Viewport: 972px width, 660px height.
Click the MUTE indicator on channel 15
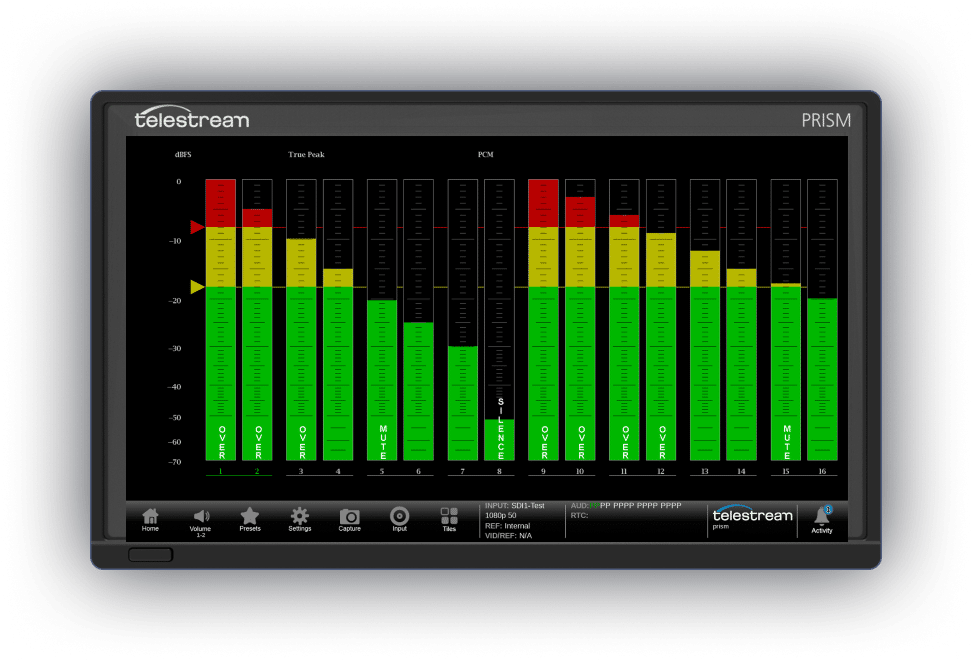[x=787, y=442]
